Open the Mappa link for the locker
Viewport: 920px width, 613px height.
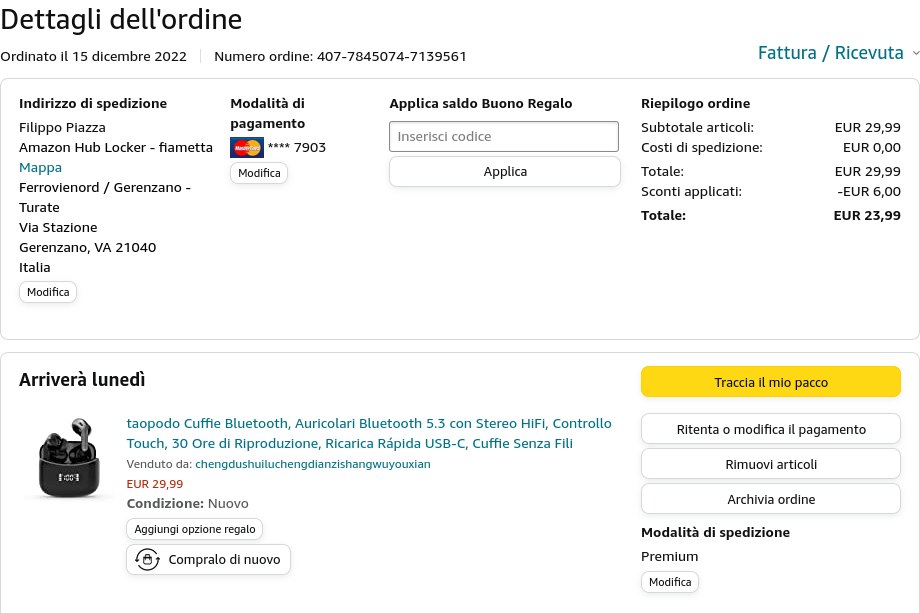(x=40, y=167)
